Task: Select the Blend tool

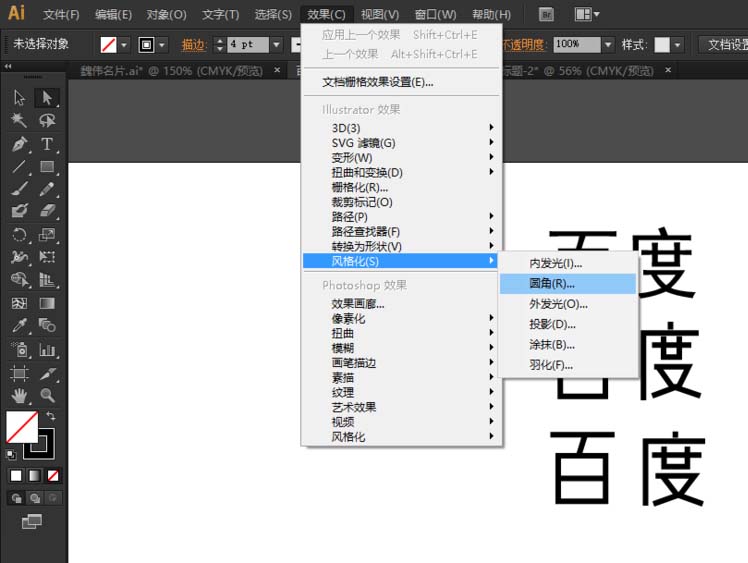Action: tap(47, 325)
